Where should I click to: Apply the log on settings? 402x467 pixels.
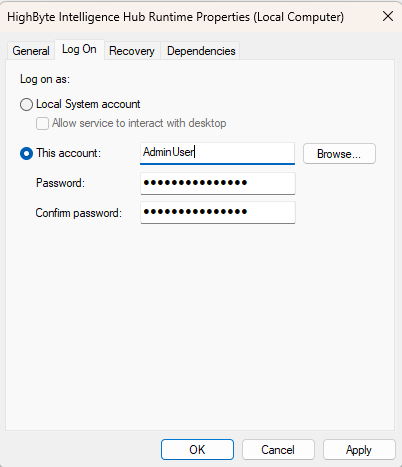(x=359, y=450)
